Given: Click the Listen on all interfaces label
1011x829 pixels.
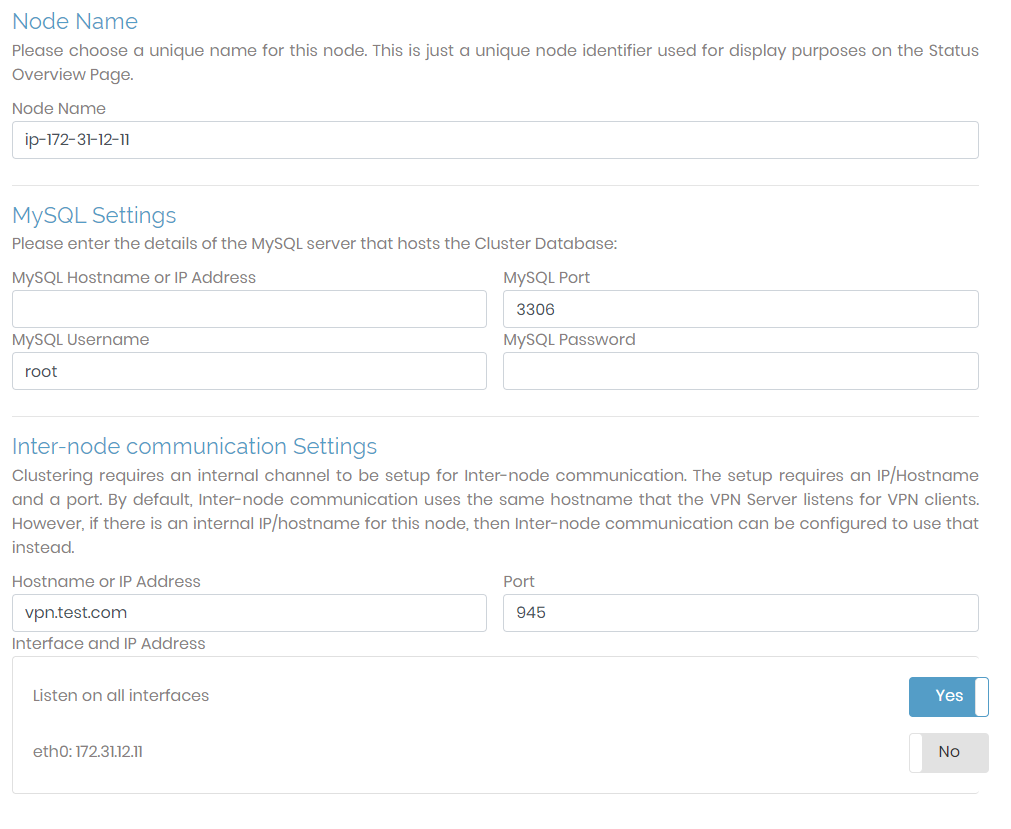Looking at the screenshot, I should [x=120, y=695].
